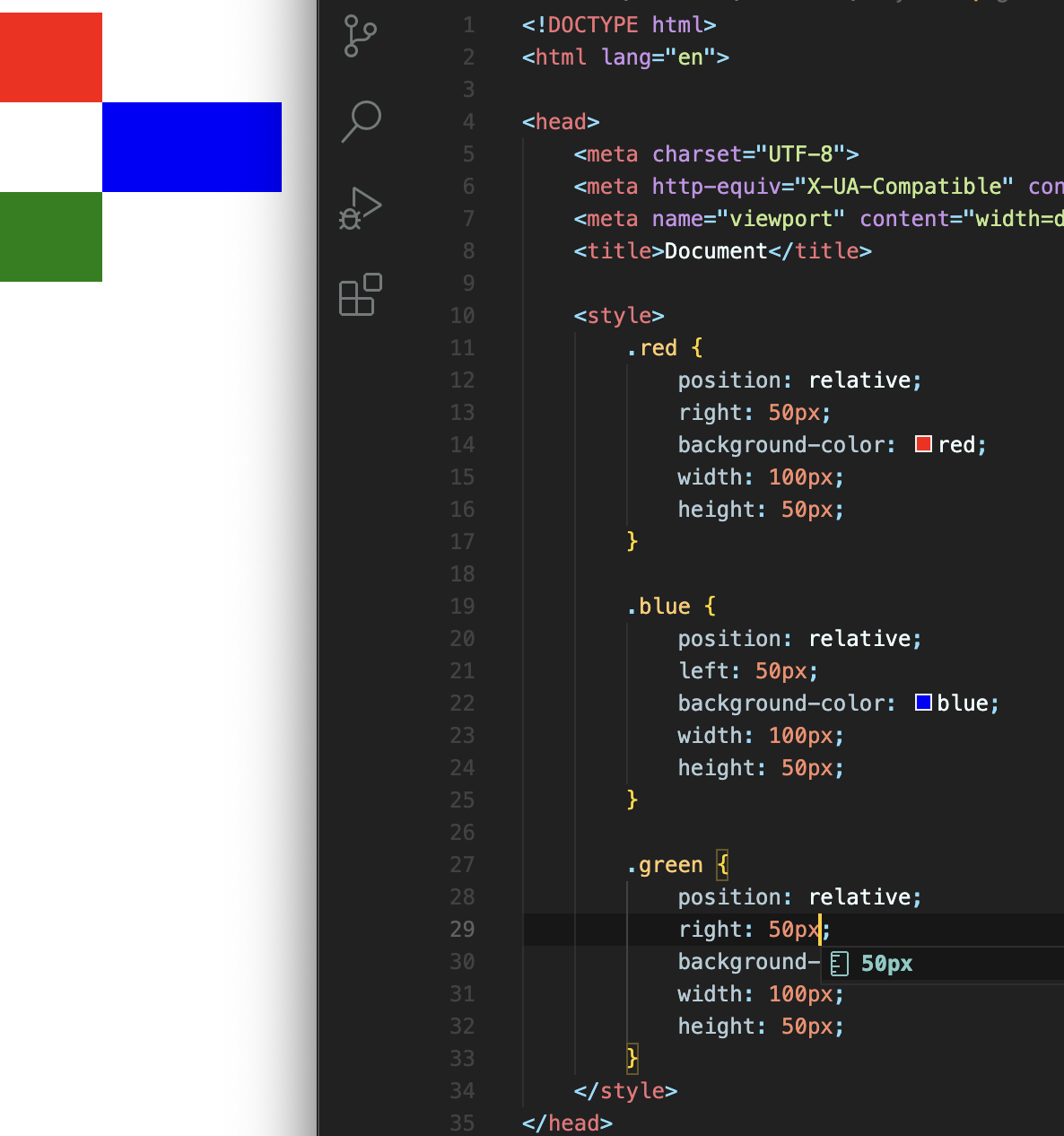Click the closing brace of the .green rule
Image resolution: width=1064 pixels, height=1136 pixels.
pos(632,1059)
